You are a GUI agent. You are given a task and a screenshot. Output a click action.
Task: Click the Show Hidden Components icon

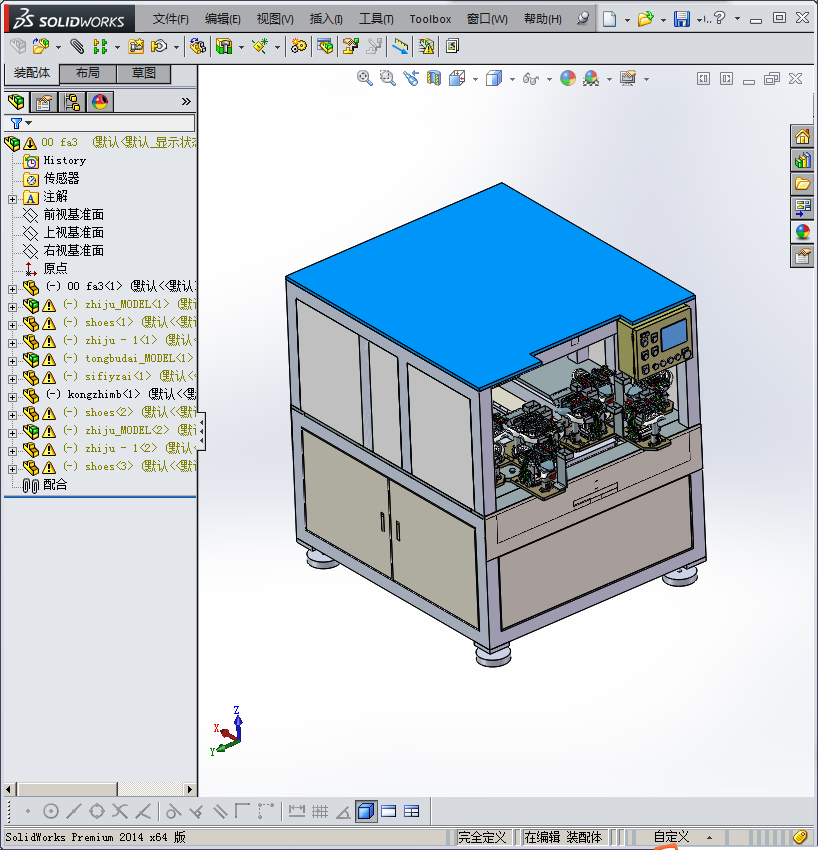click(x=198, y=47)
